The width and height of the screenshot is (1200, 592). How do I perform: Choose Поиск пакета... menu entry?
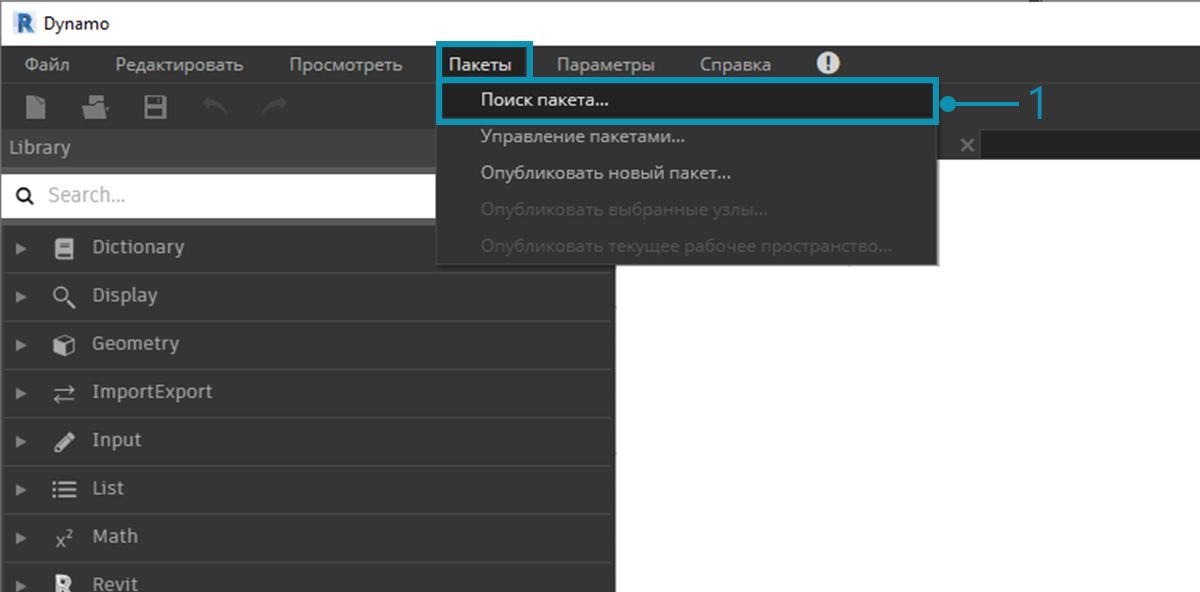pyautogui.click(x=687, y=100)
